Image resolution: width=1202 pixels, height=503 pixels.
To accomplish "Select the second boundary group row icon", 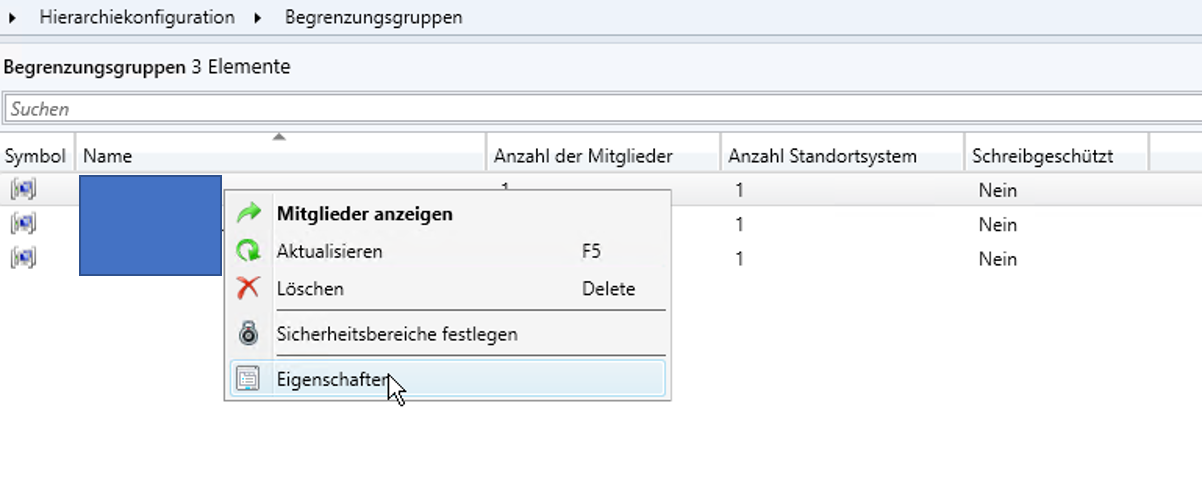I will pos(23,224).
